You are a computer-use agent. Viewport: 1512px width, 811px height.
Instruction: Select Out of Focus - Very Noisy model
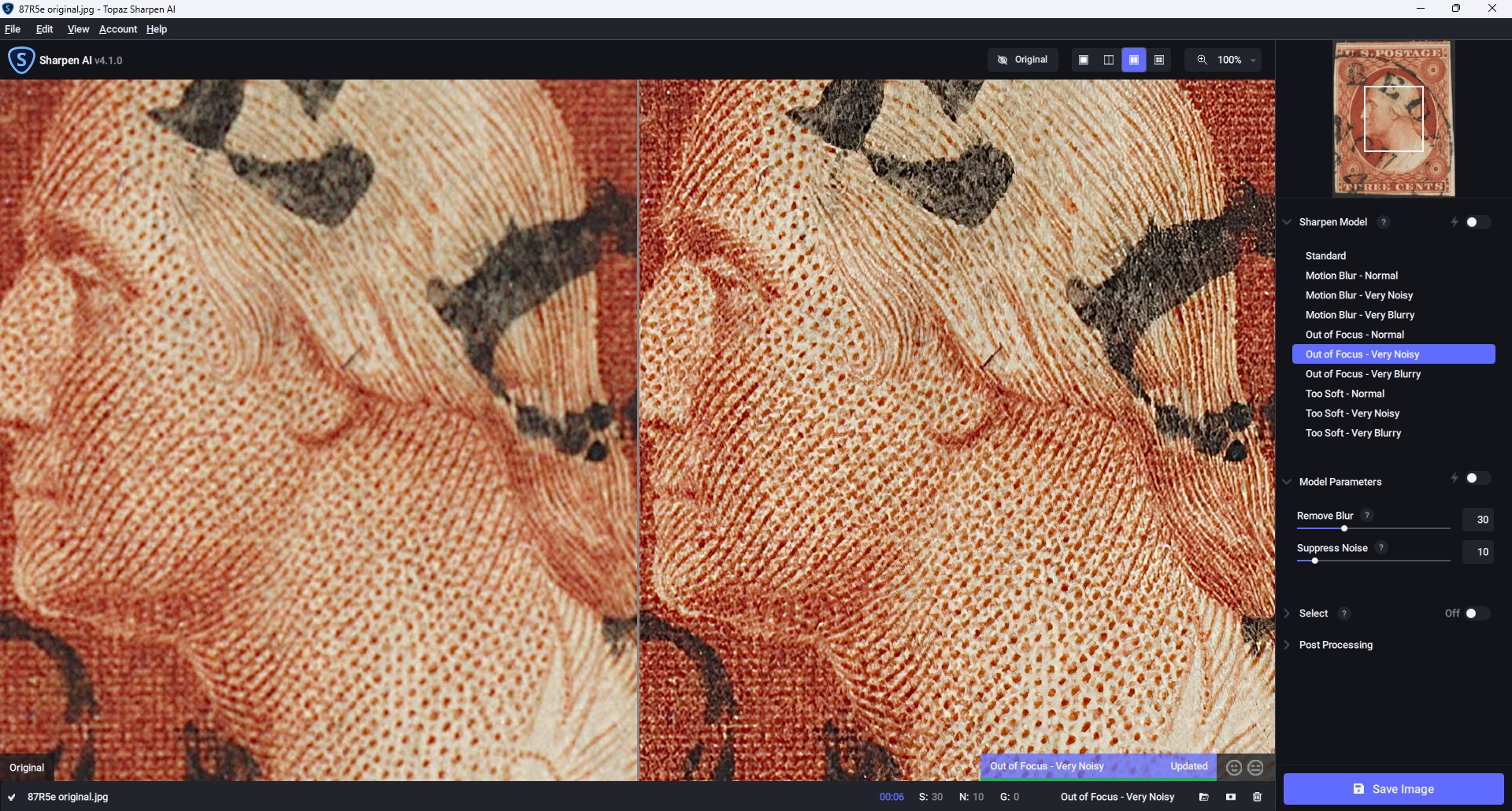pyautogui.click(x=1393, y=354)
